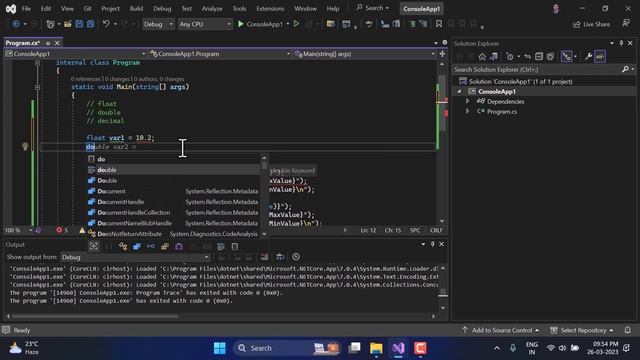
Task: Open the ConsoleApp1.Program type dropdown
Action: [220, 54]
